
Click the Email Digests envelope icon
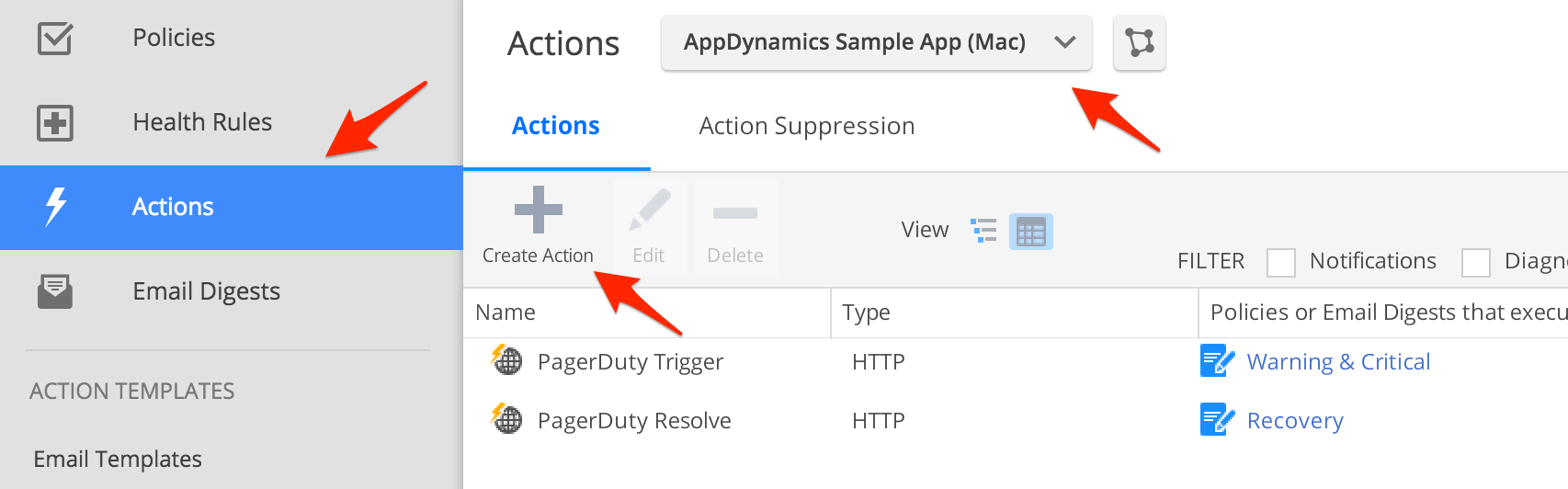click(x=55, y=291)
